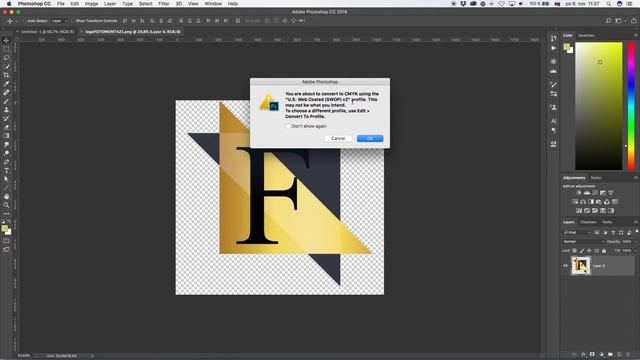Open the Apple menu
The height and width of the screenshot is (360, 640).
pyautogui.click(x=9, y=4)
